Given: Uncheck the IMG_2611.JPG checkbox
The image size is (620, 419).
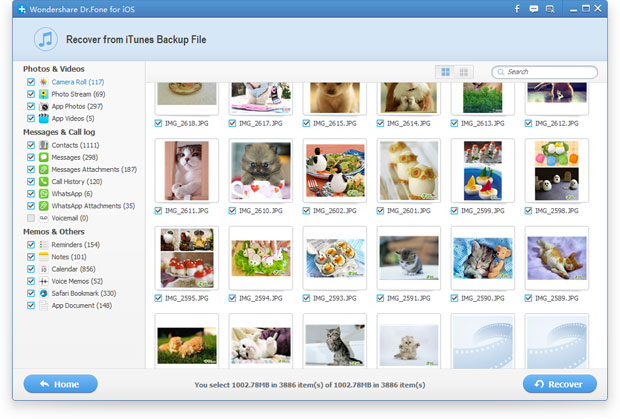Looking at the screenshot, I should point(158,211).
